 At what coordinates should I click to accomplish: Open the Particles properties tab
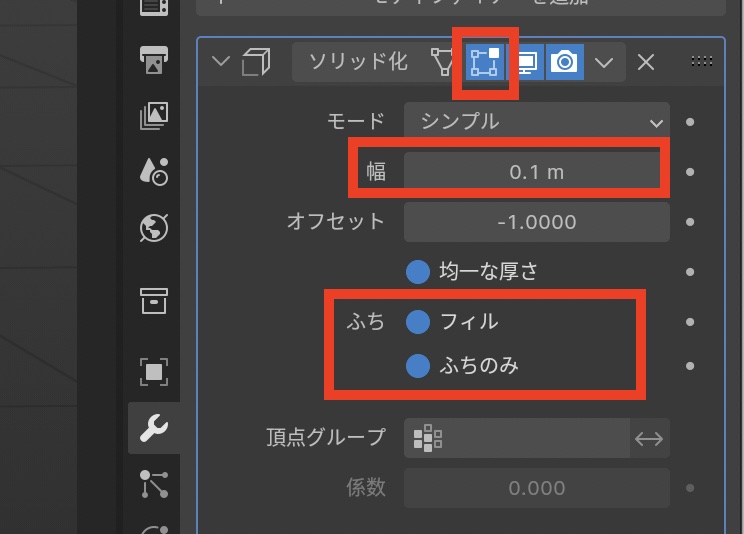tap(154, 483)
